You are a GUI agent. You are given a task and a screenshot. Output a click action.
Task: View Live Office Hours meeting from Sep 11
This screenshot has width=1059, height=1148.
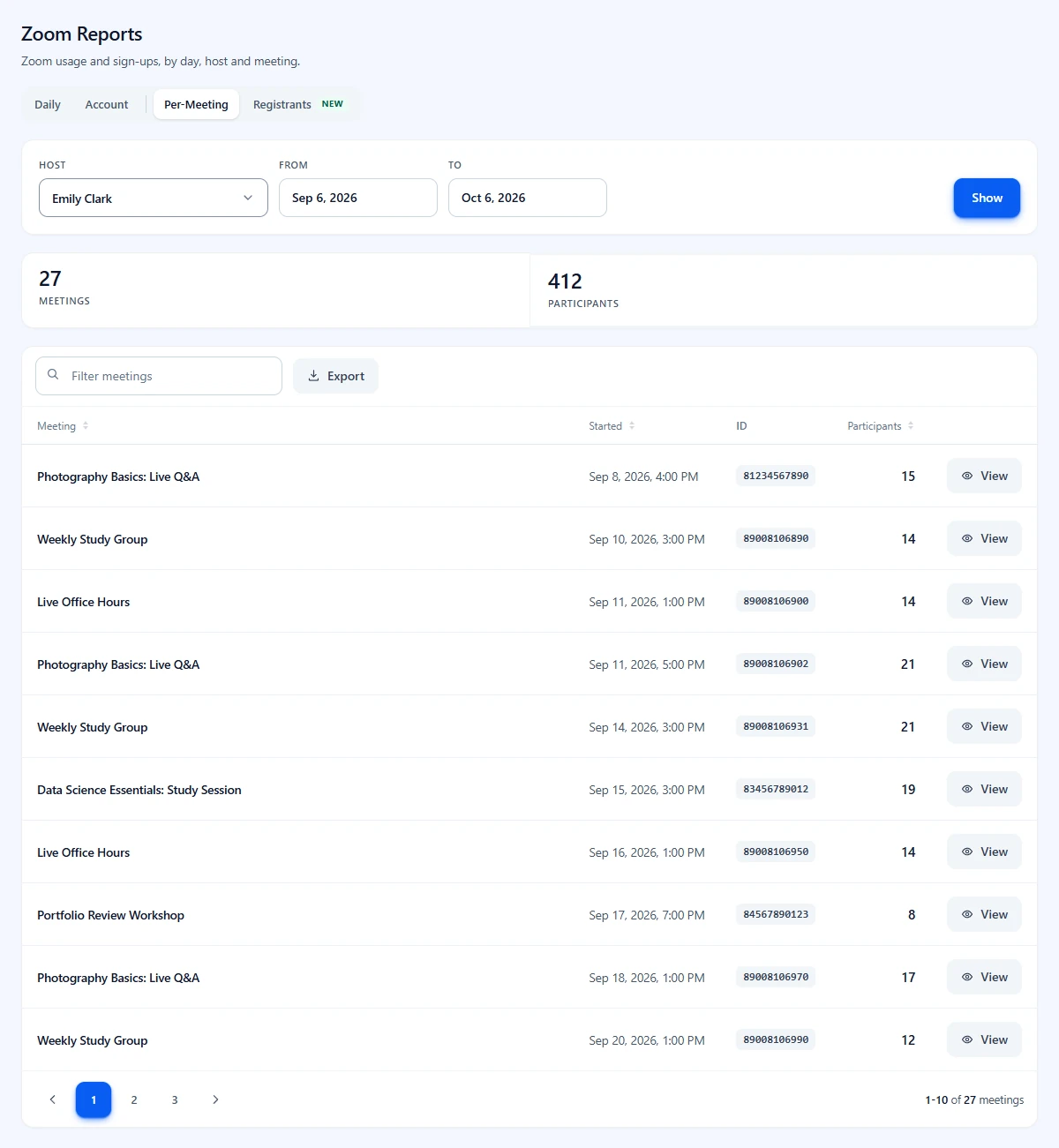click(x=984, y=601)
